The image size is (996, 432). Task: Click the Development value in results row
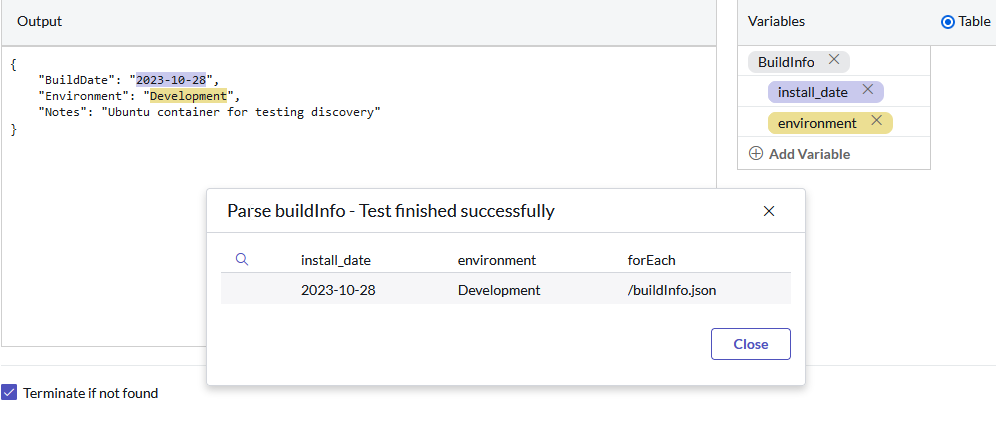[499, 290]
